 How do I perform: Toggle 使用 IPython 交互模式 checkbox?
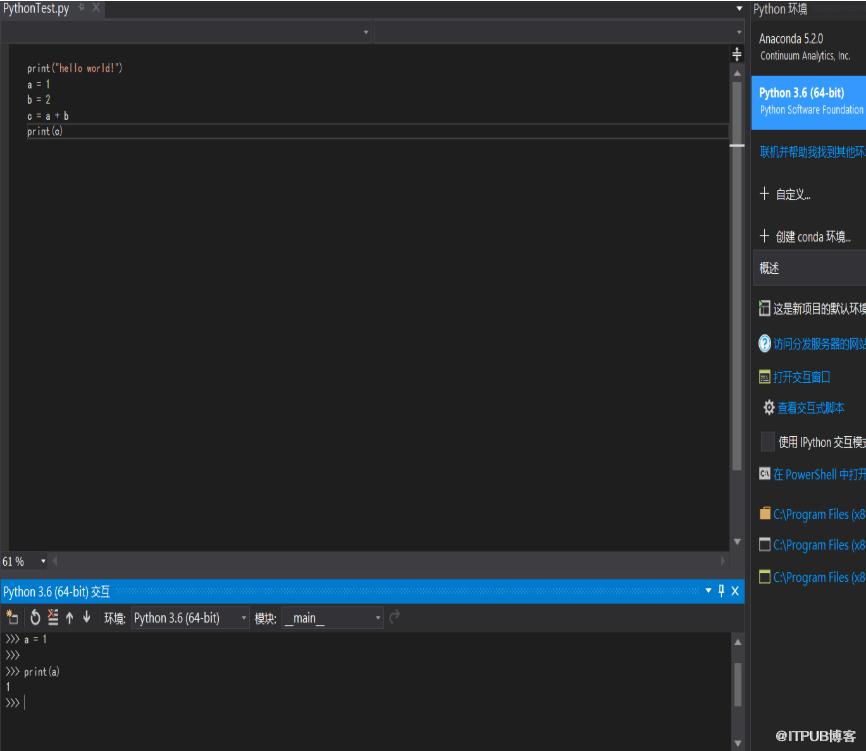[x=768, y=442]
